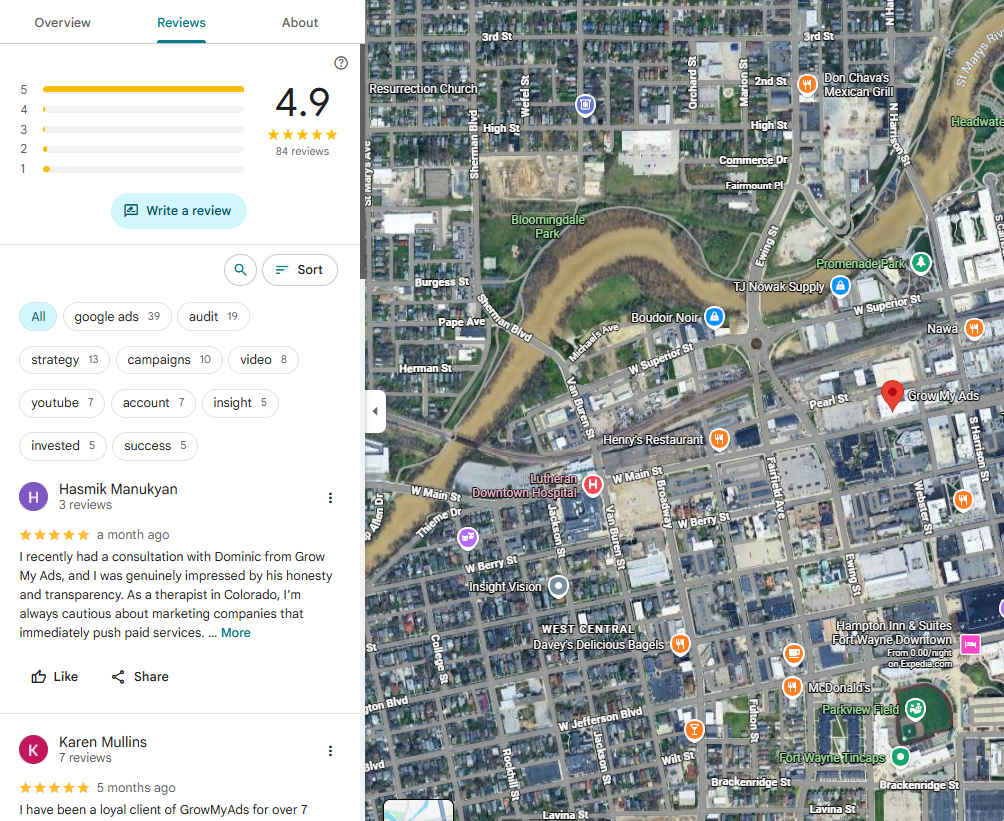Open the Sort reviews menu
The width and height of the screenshot is (1004, 821).
pos(300,270)
